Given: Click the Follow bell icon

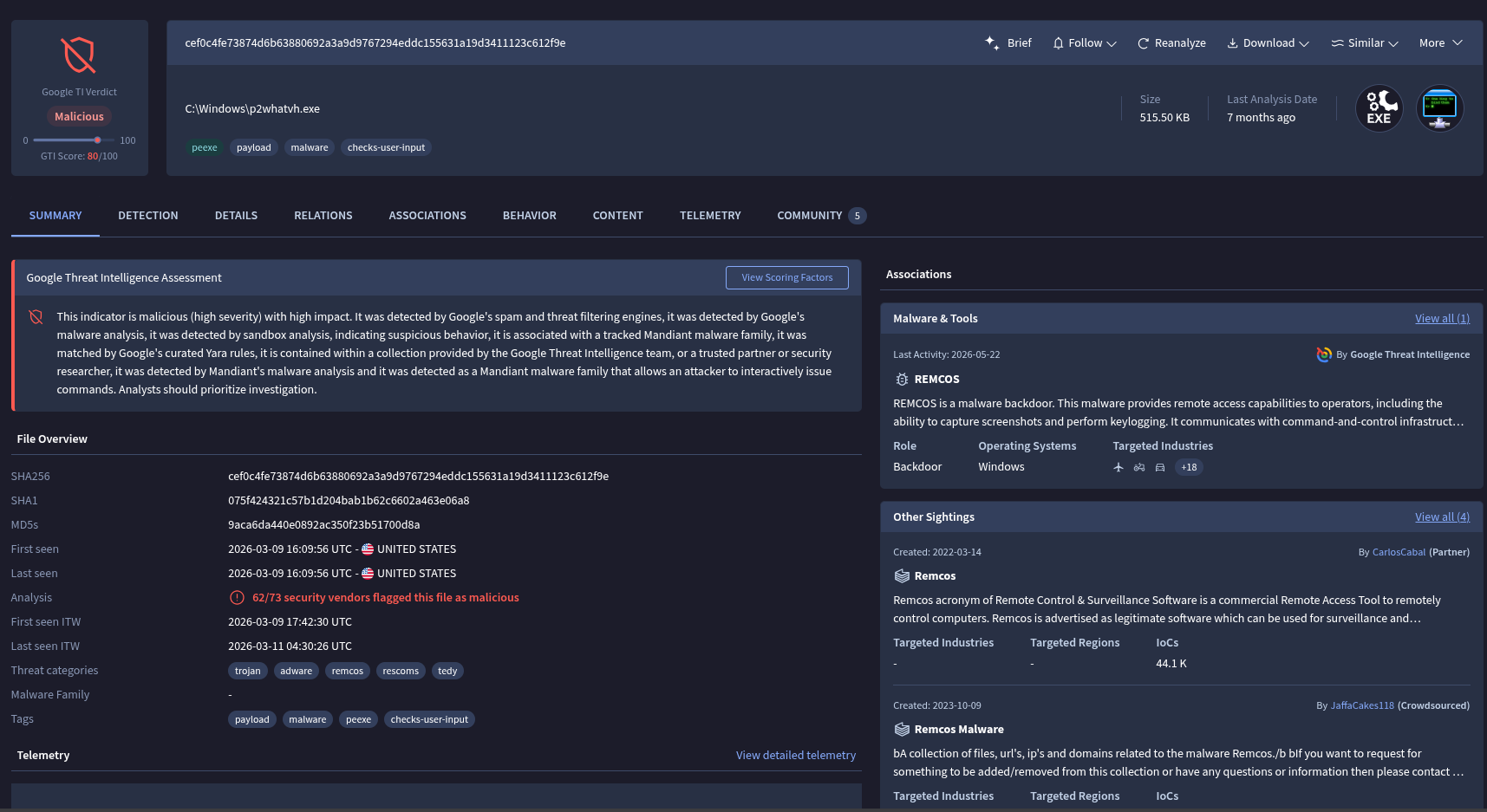Looking at the screenshot, I should pyautogui.click(x=1058, y=43).
